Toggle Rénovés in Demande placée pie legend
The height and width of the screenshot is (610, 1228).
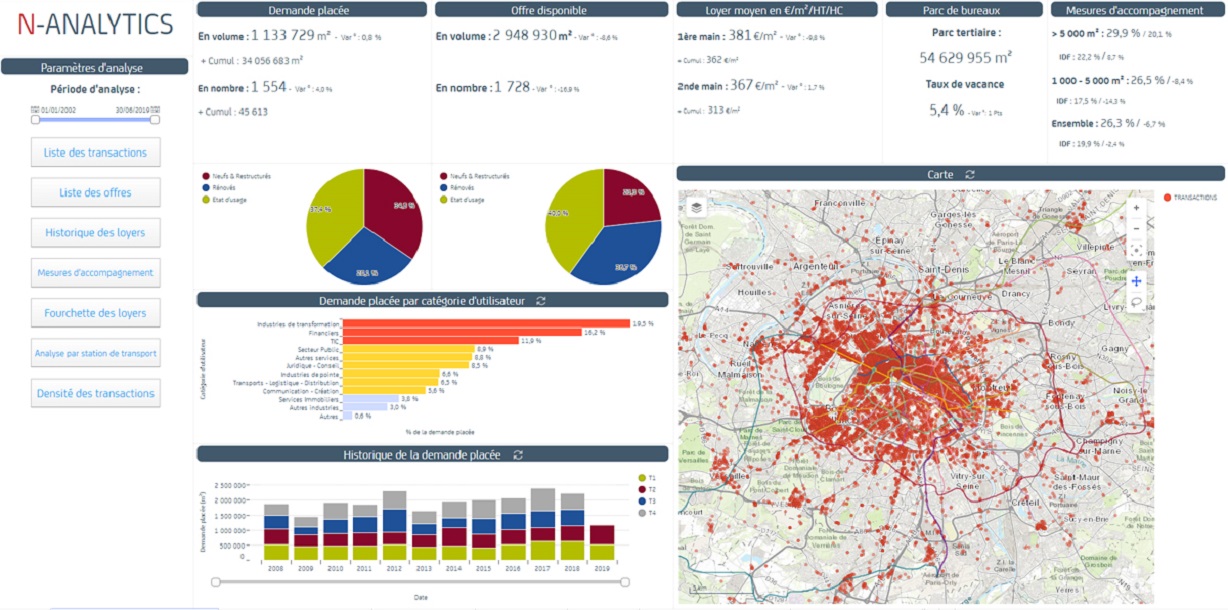pyautogui.click(x=206, y=188)
